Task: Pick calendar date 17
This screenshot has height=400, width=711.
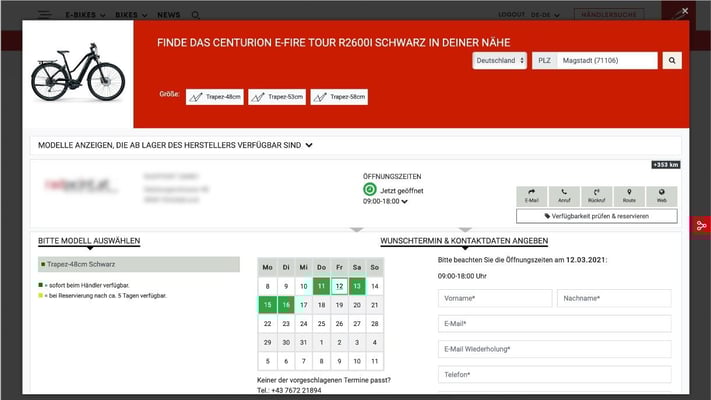Action: pos(303,305)
